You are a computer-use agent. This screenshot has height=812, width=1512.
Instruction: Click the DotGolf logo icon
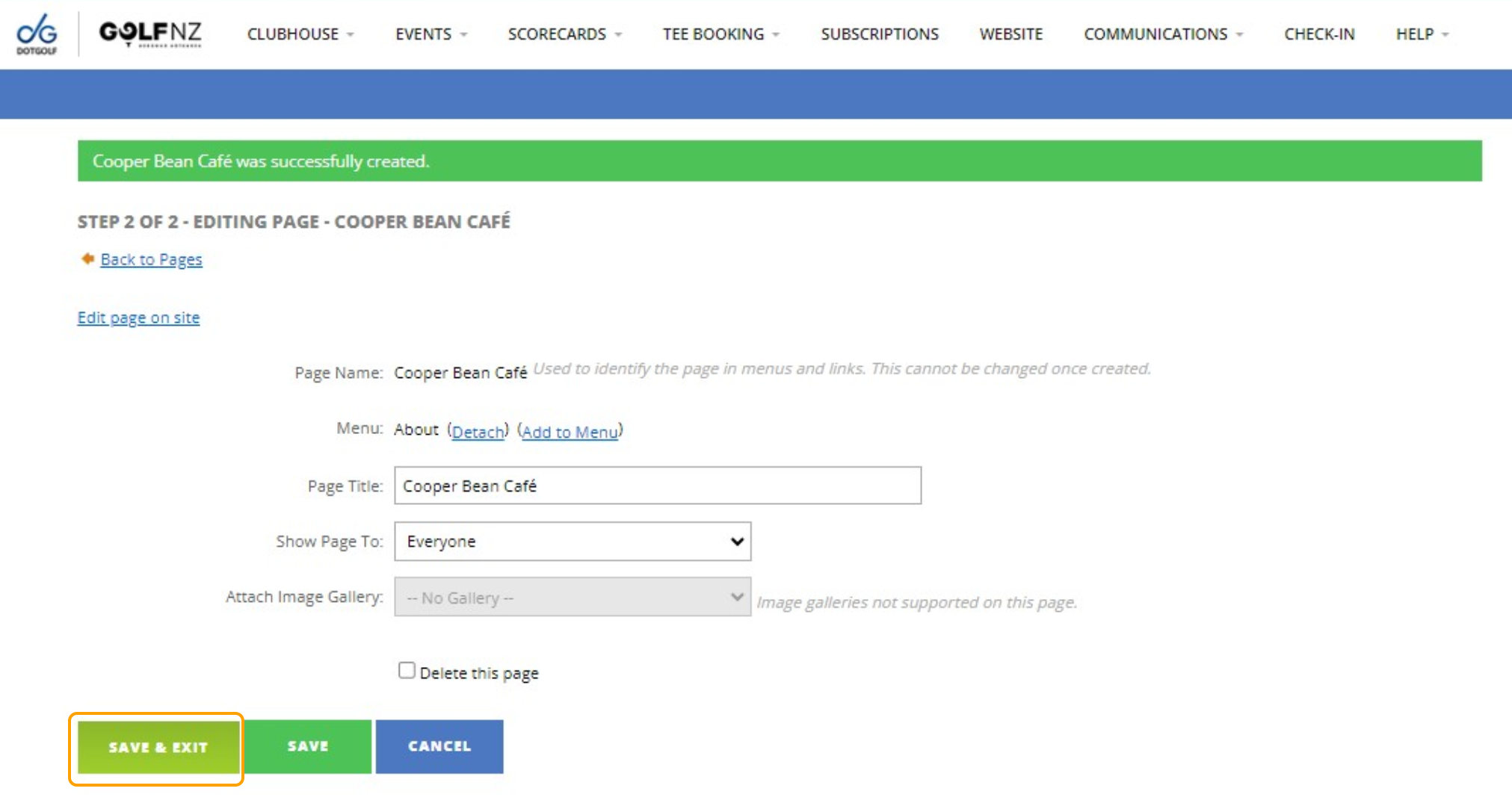tap(37, 34)
